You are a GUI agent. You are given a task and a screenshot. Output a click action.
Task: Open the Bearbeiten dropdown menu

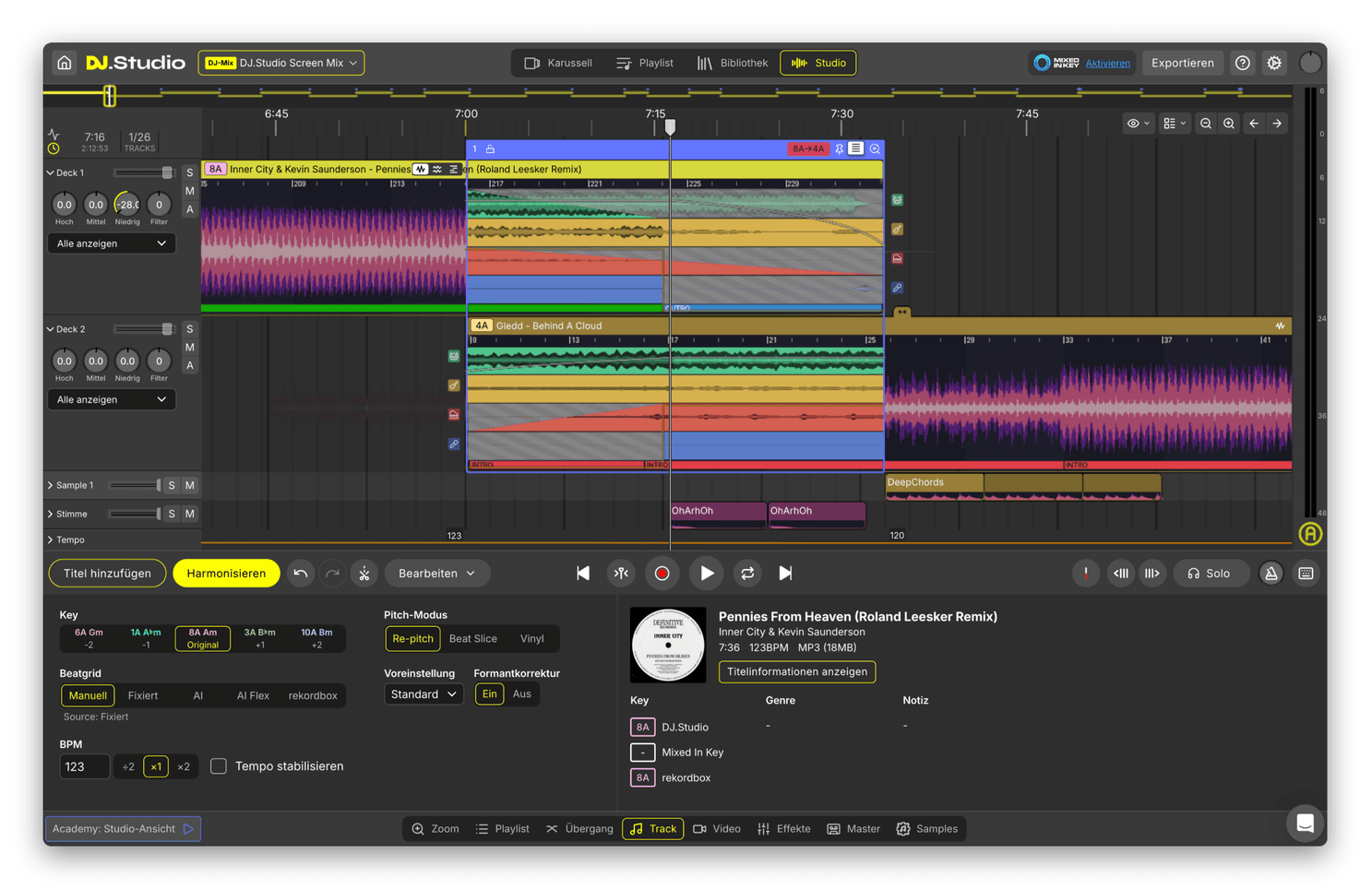click(x=437, y=574)
